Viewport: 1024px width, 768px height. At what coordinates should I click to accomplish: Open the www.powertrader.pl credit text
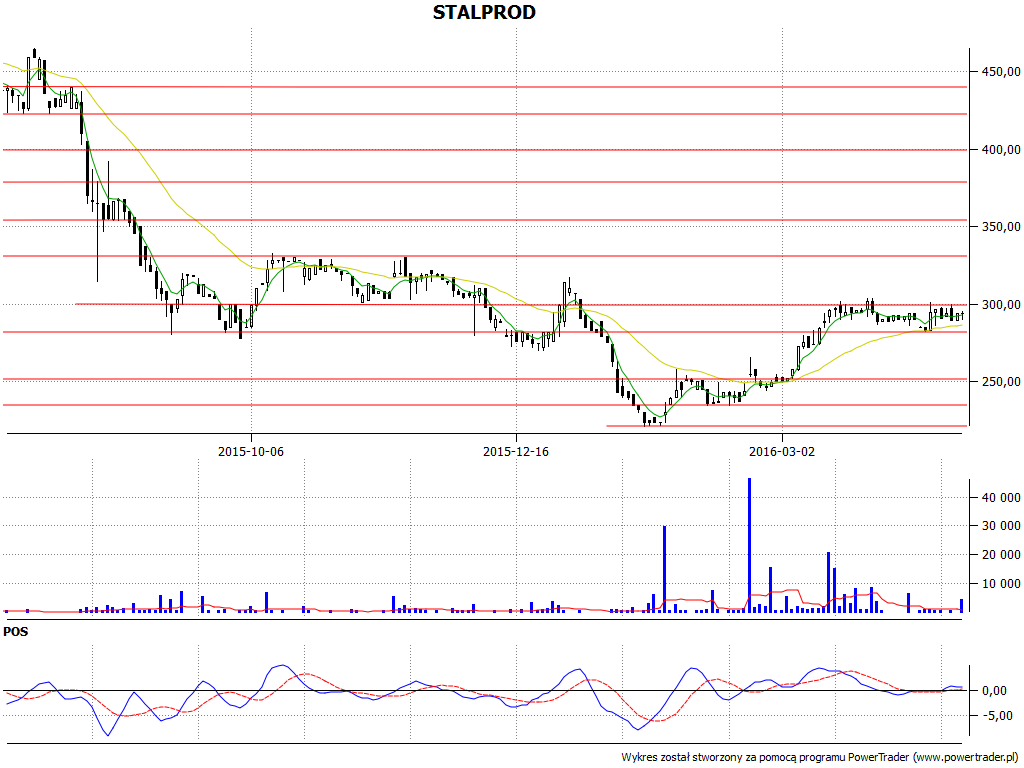[x=967, y=758]
